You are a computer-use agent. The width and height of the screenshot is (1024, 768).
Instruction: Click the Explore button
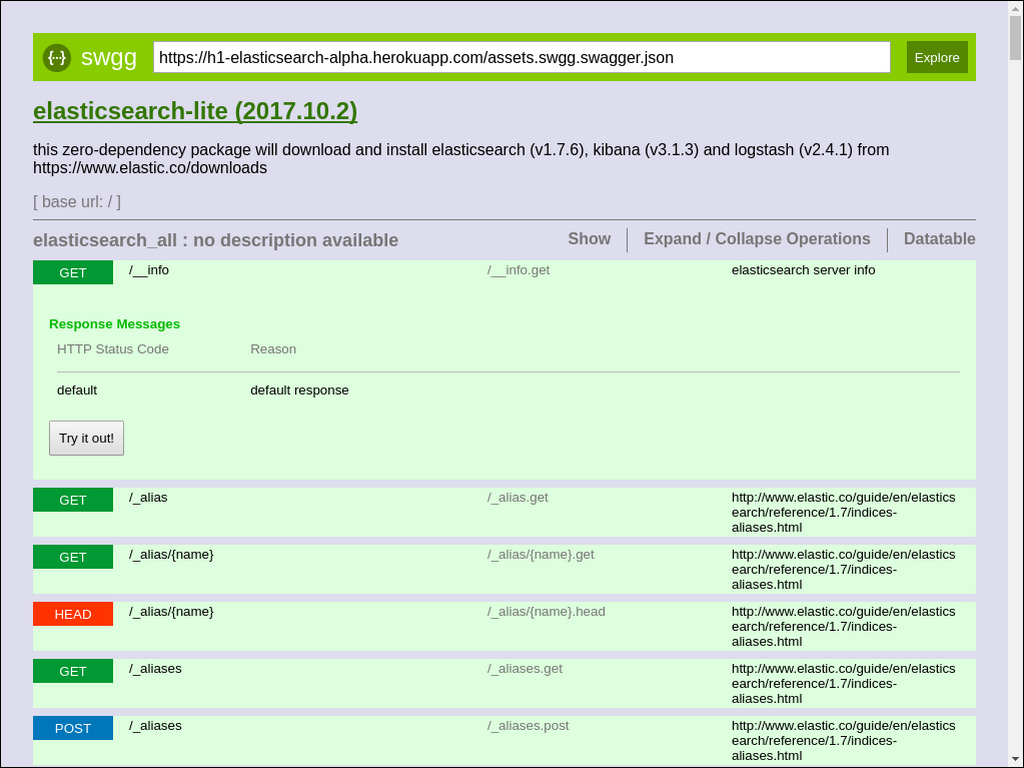point(936,57)
